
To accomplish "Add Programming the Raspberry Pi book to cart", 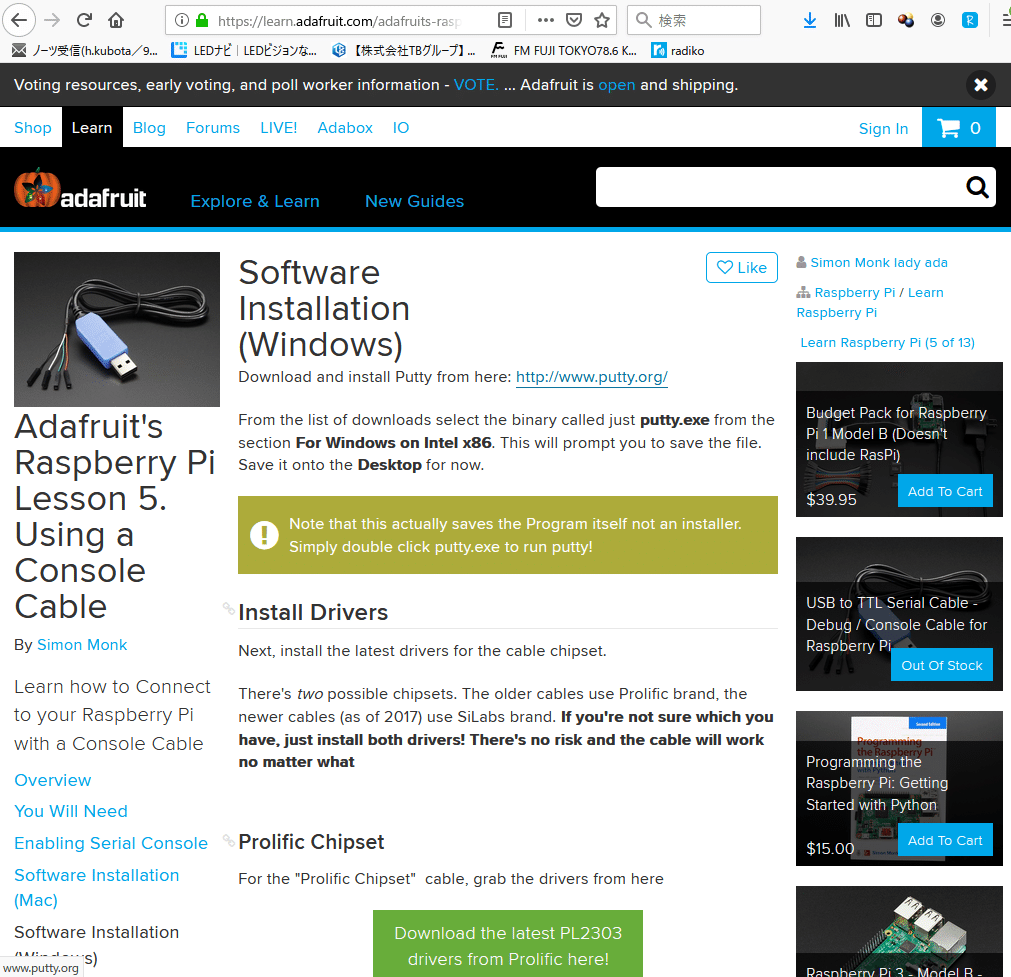I will 945,840.
